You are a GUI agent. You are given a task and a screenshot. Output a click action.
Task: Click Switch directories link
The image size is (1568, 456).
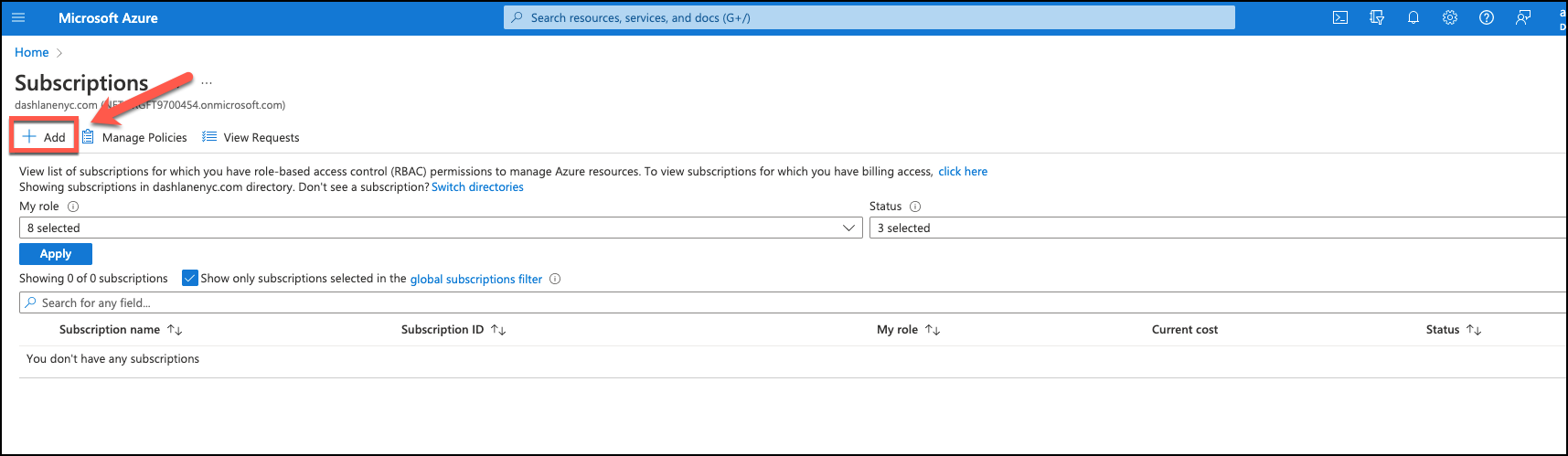coord(477,186)
